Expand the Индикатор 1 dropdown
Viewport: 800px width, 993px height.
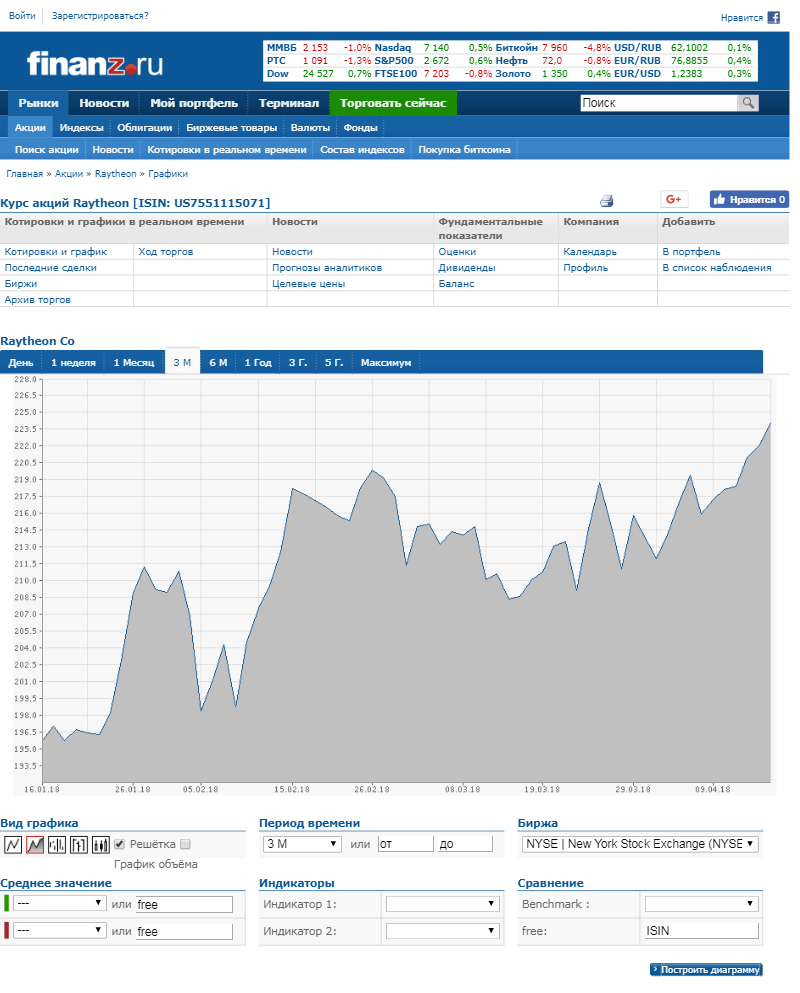point(442,904)
